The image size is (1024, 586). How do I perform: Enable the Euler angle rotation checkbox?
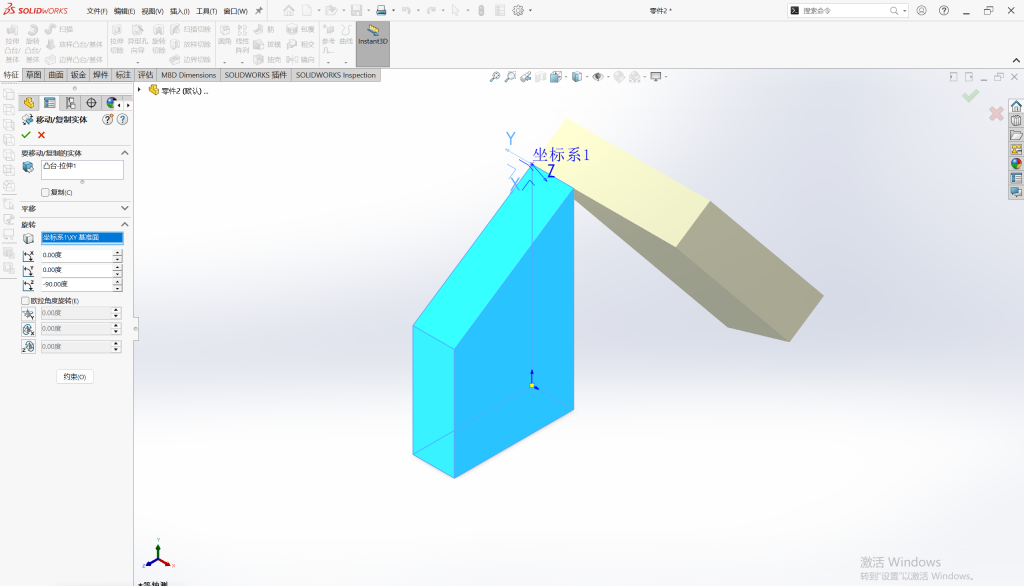25,301
